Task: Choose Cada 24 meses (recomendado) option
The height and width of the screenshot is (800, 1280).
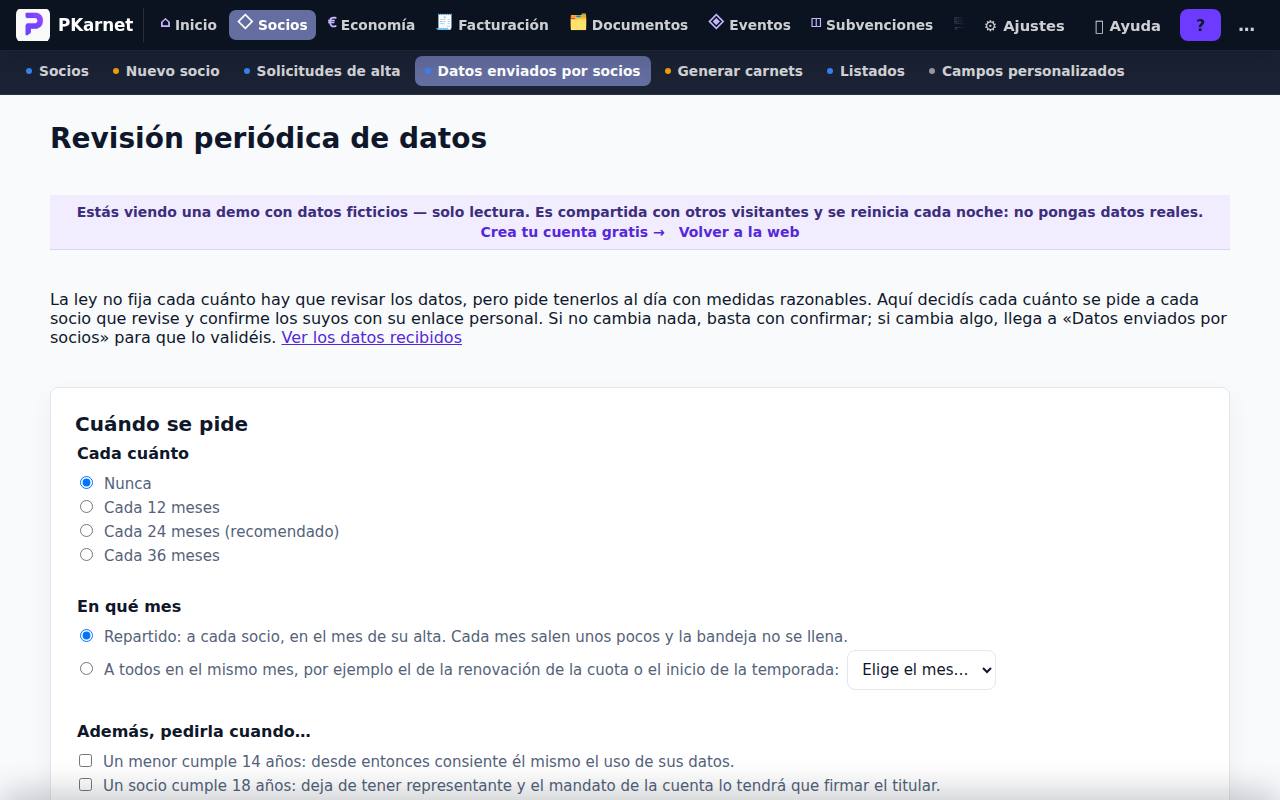Action: (86, 530)
